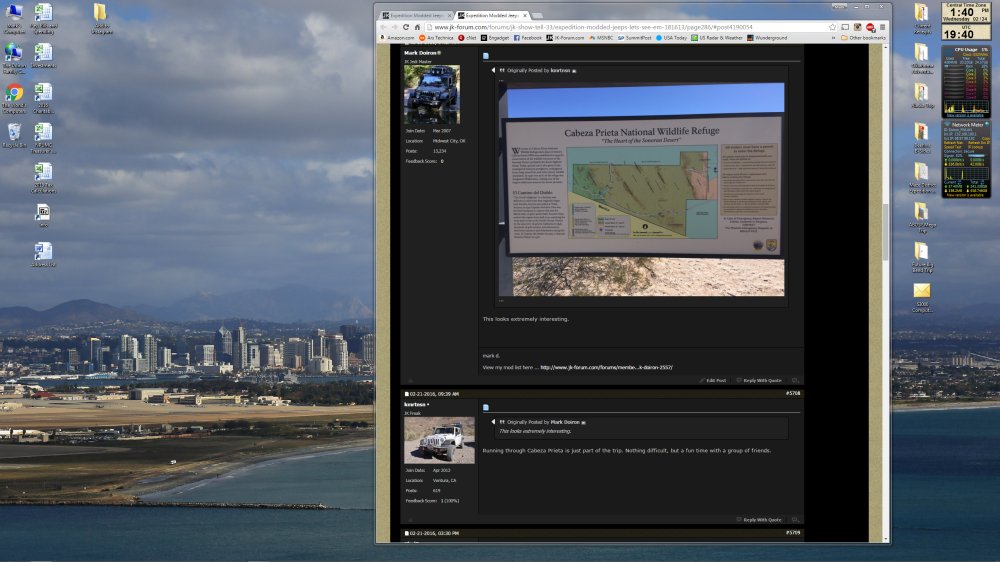1000x562 pixels.
Task: Click the multi-quote icon on kmrtnsn's post
Action: 795,520
